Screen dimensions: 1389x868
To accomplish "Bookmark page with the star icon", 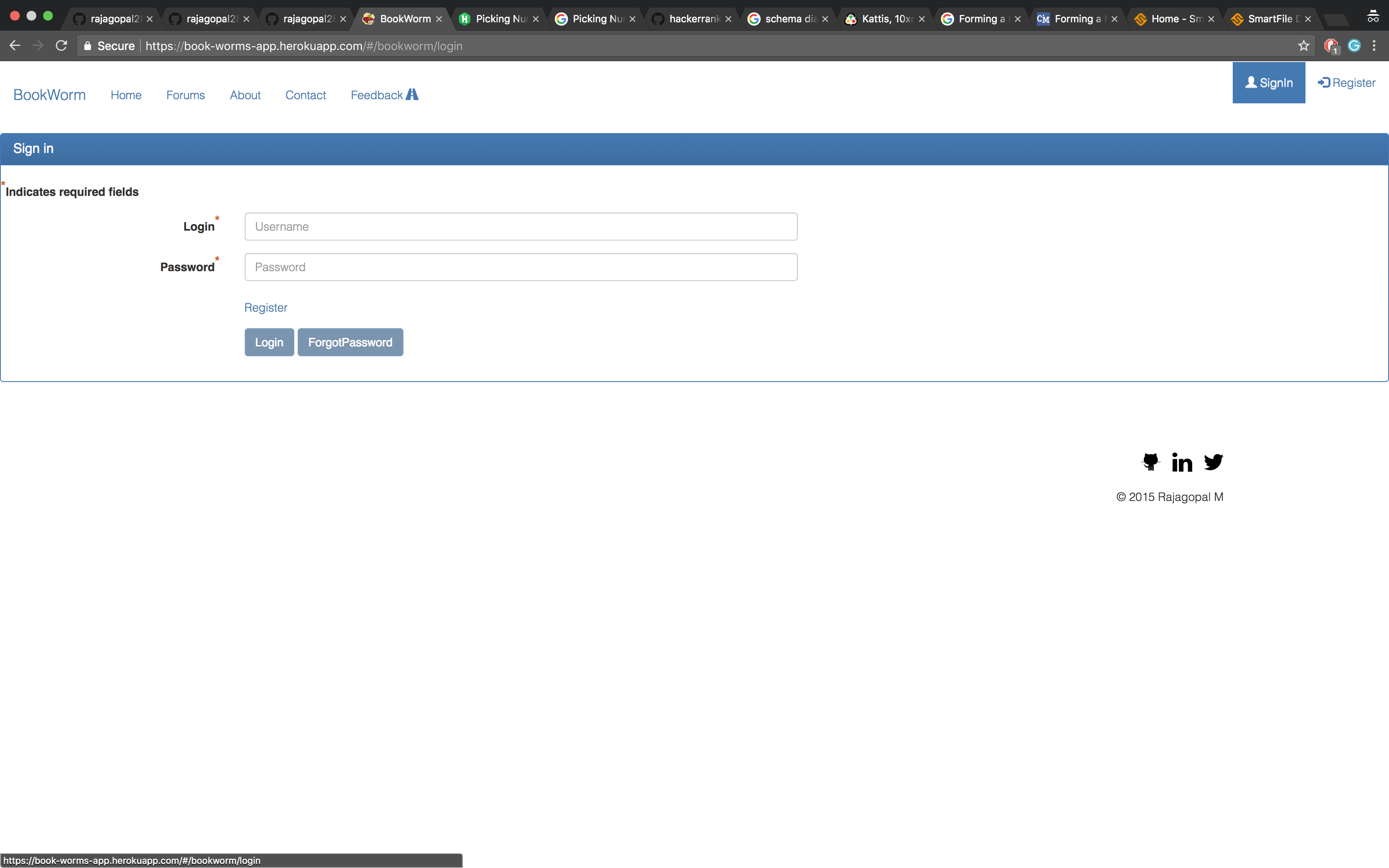I will (1303, 46).
